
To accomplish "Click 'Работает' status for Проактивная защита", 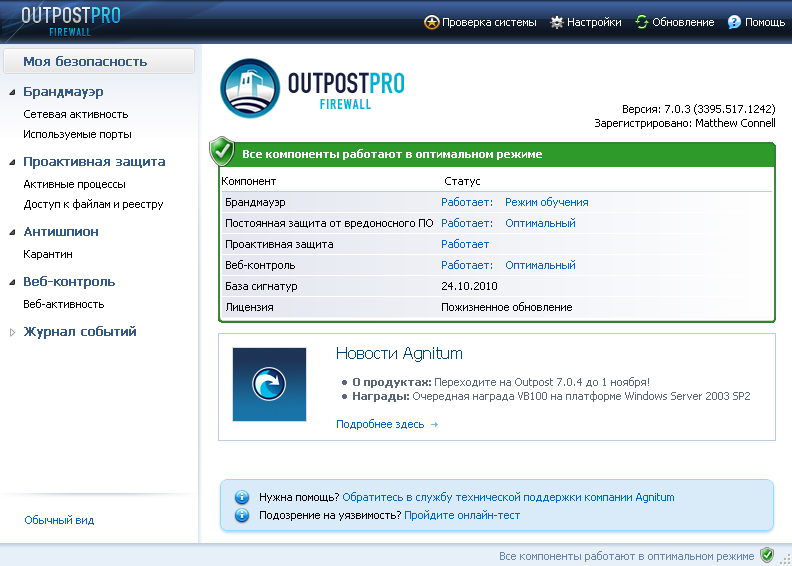I will coord(465,244).
